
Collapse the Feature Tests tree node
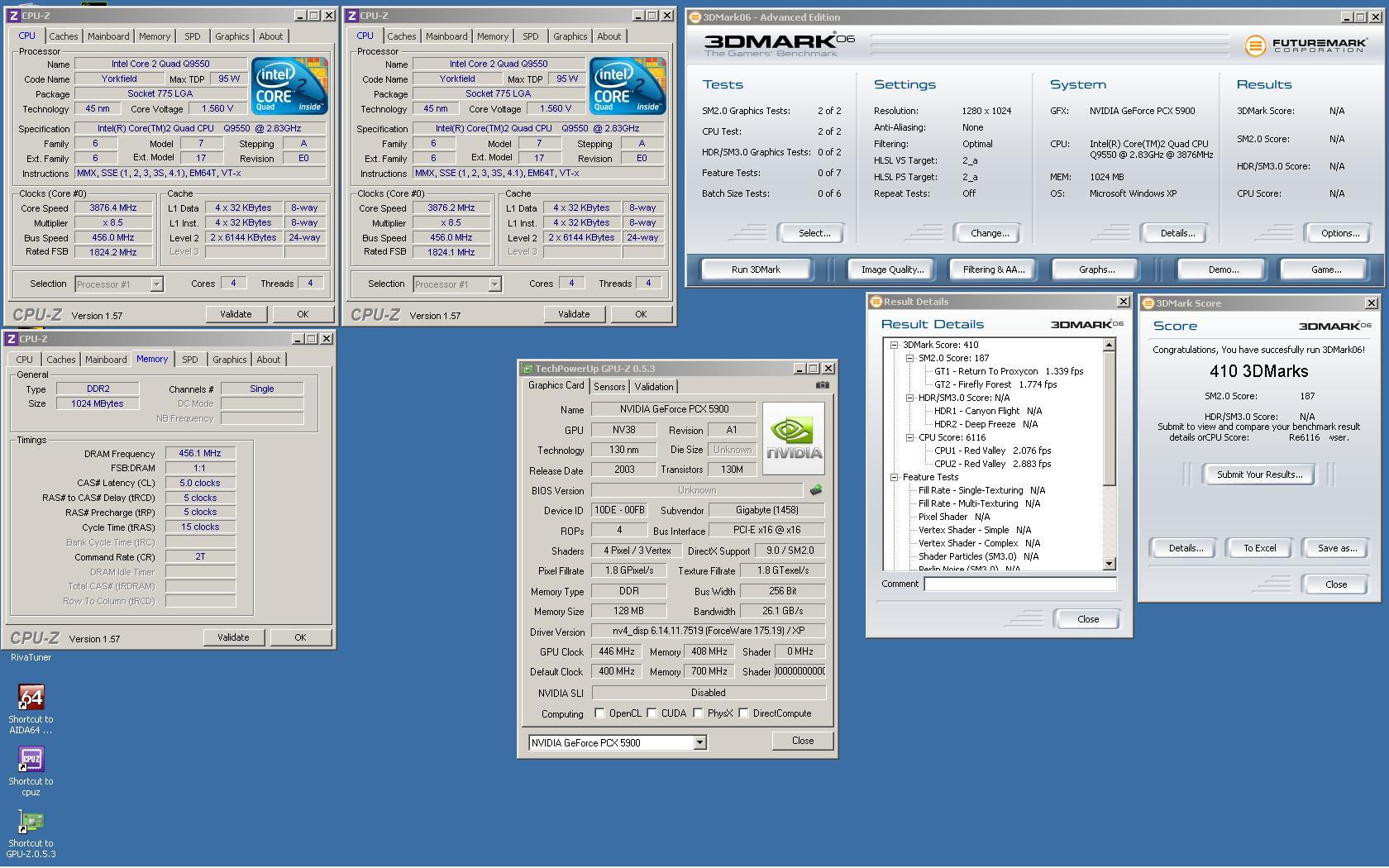pos(894,477)
